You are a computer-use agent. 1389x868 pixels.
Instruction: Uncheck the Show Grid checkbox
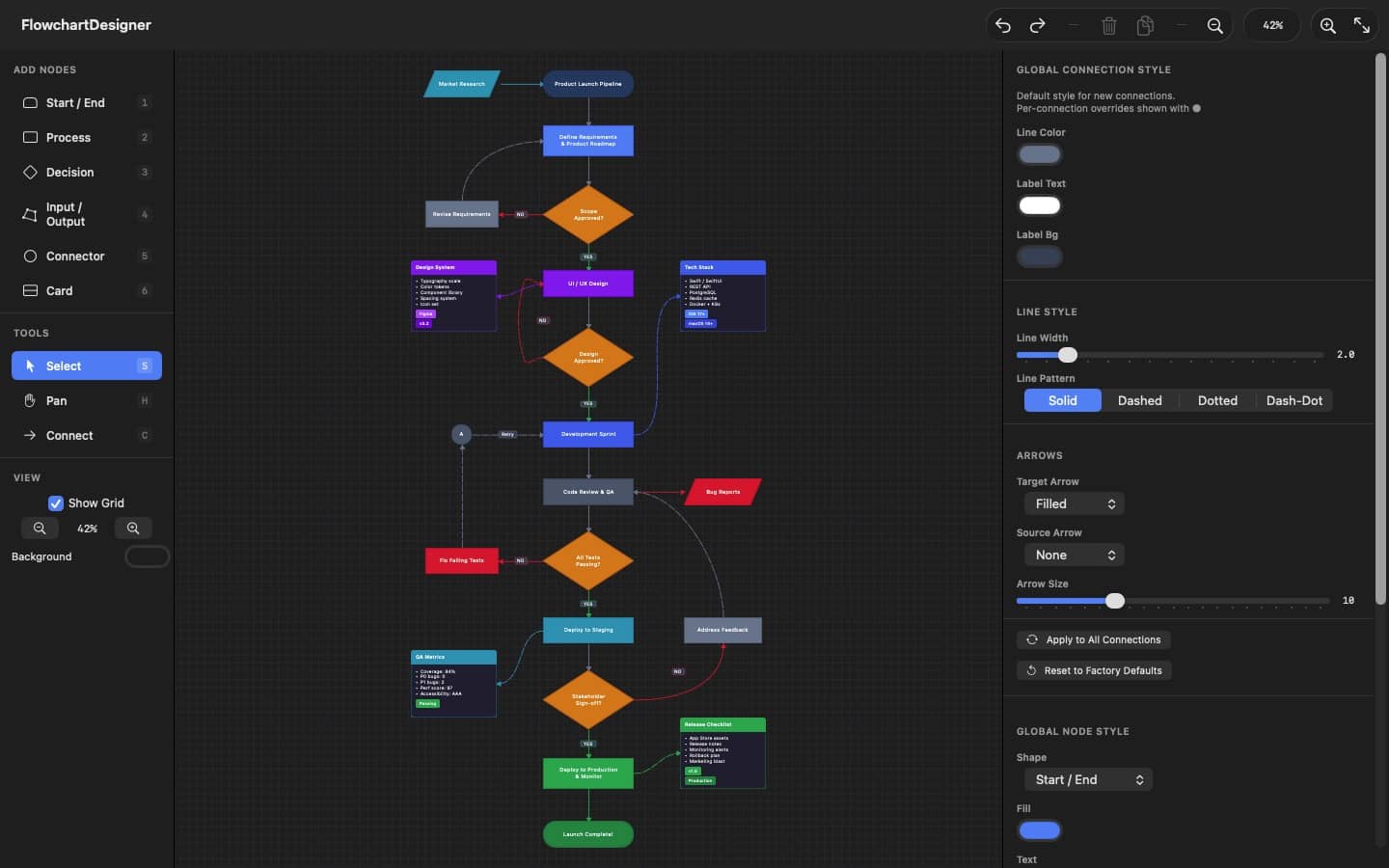pos(56,503)
